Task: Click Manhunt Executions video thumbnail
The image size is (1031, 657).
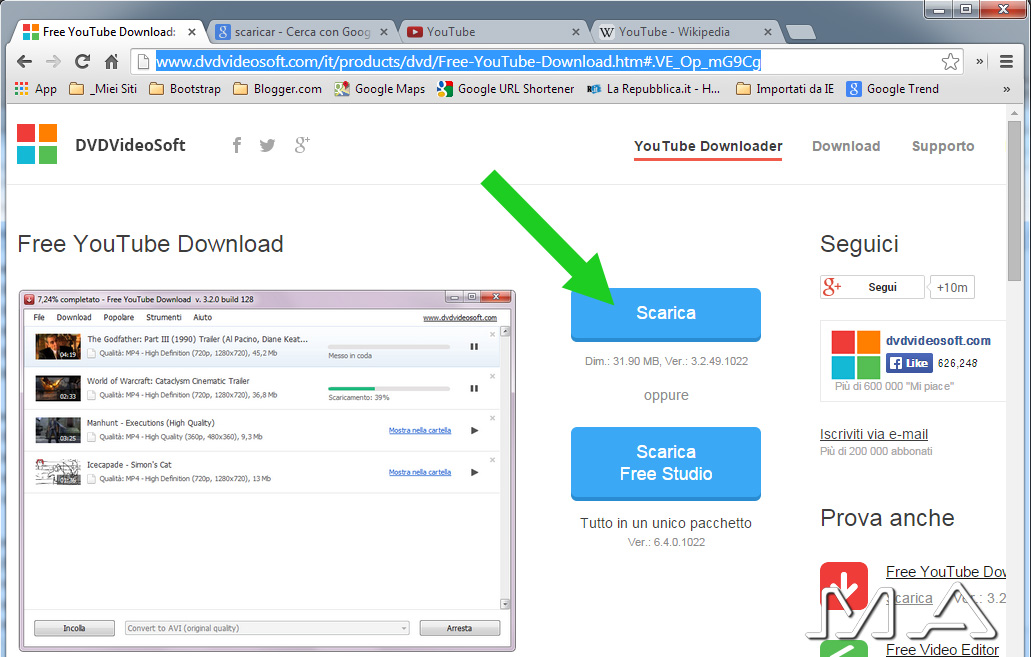Action: click(58, 430)
